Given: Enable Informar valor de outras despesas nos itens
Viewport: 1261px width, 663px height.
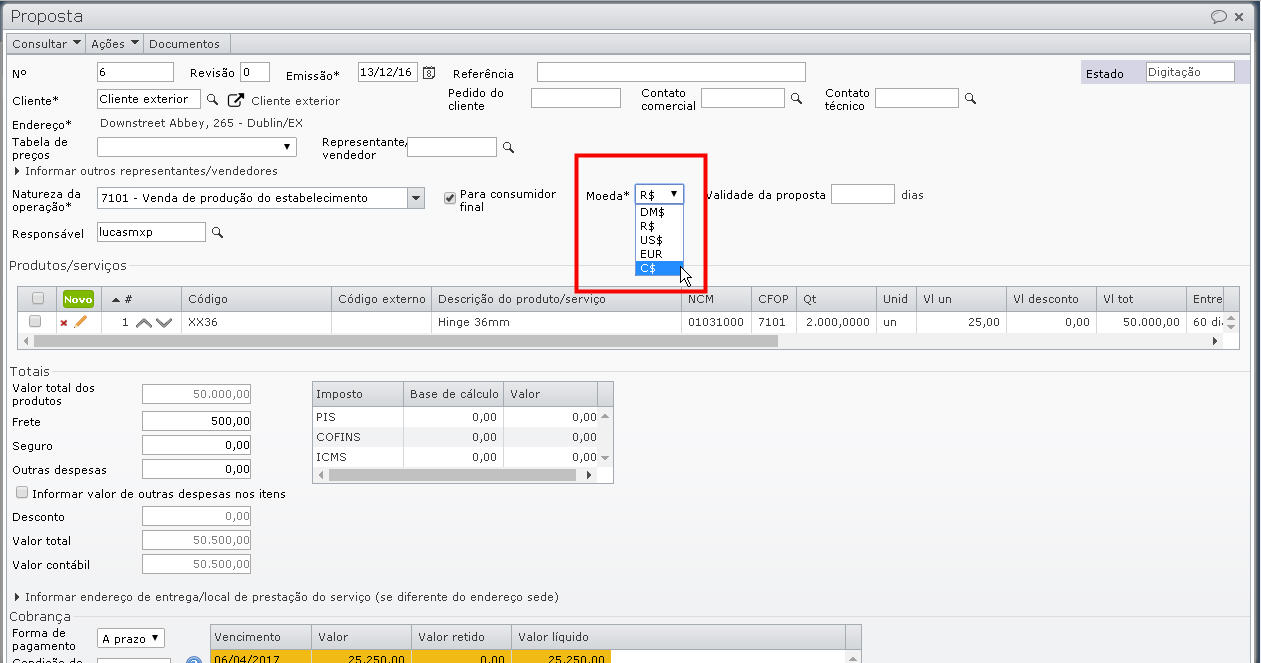Looking at the screenshot, I should [22, 493].
